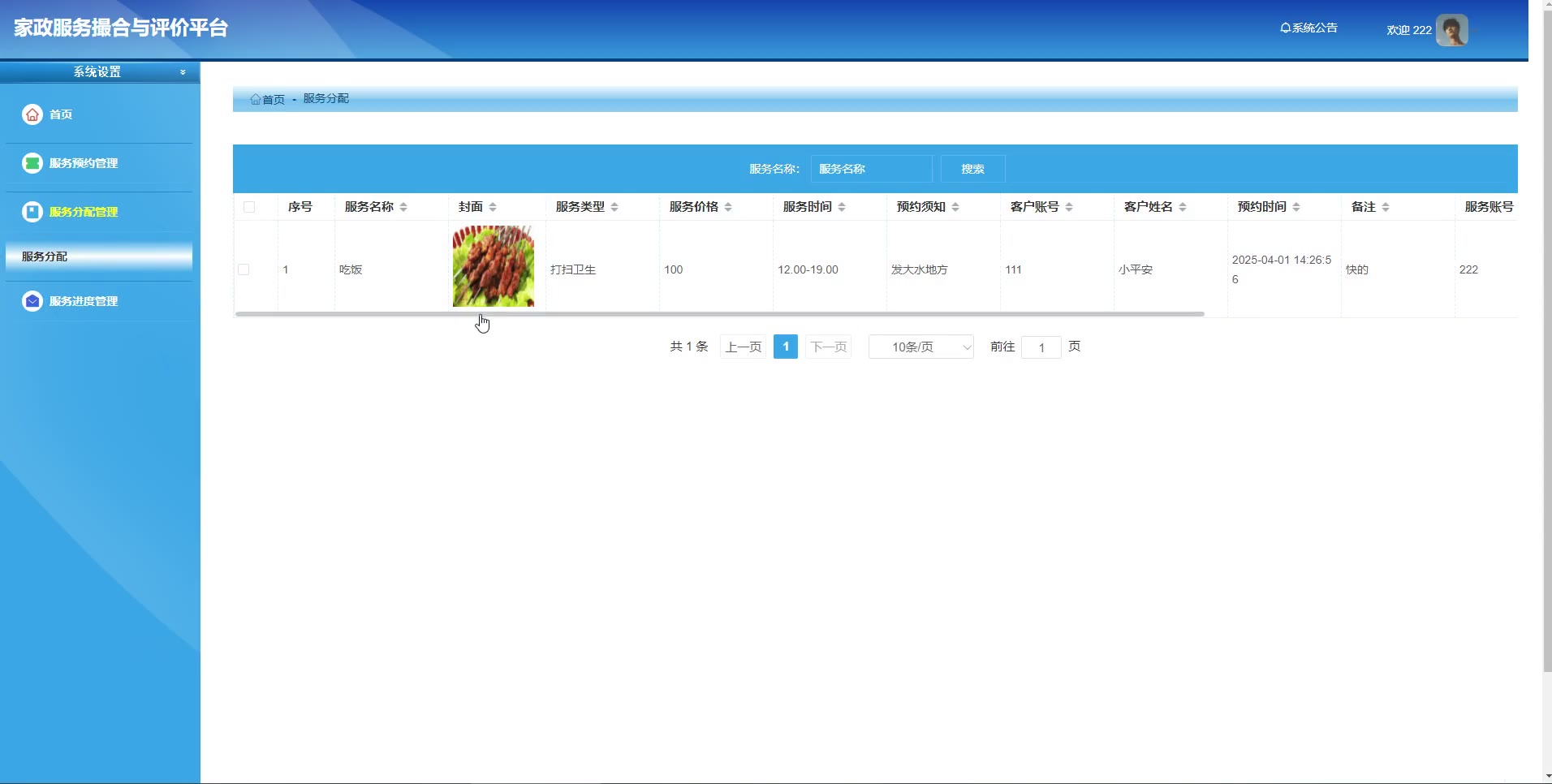This screenshot has height=784, width=1552.
Task: Click the 欢迎 222 user label
Action: [1409, 30]
